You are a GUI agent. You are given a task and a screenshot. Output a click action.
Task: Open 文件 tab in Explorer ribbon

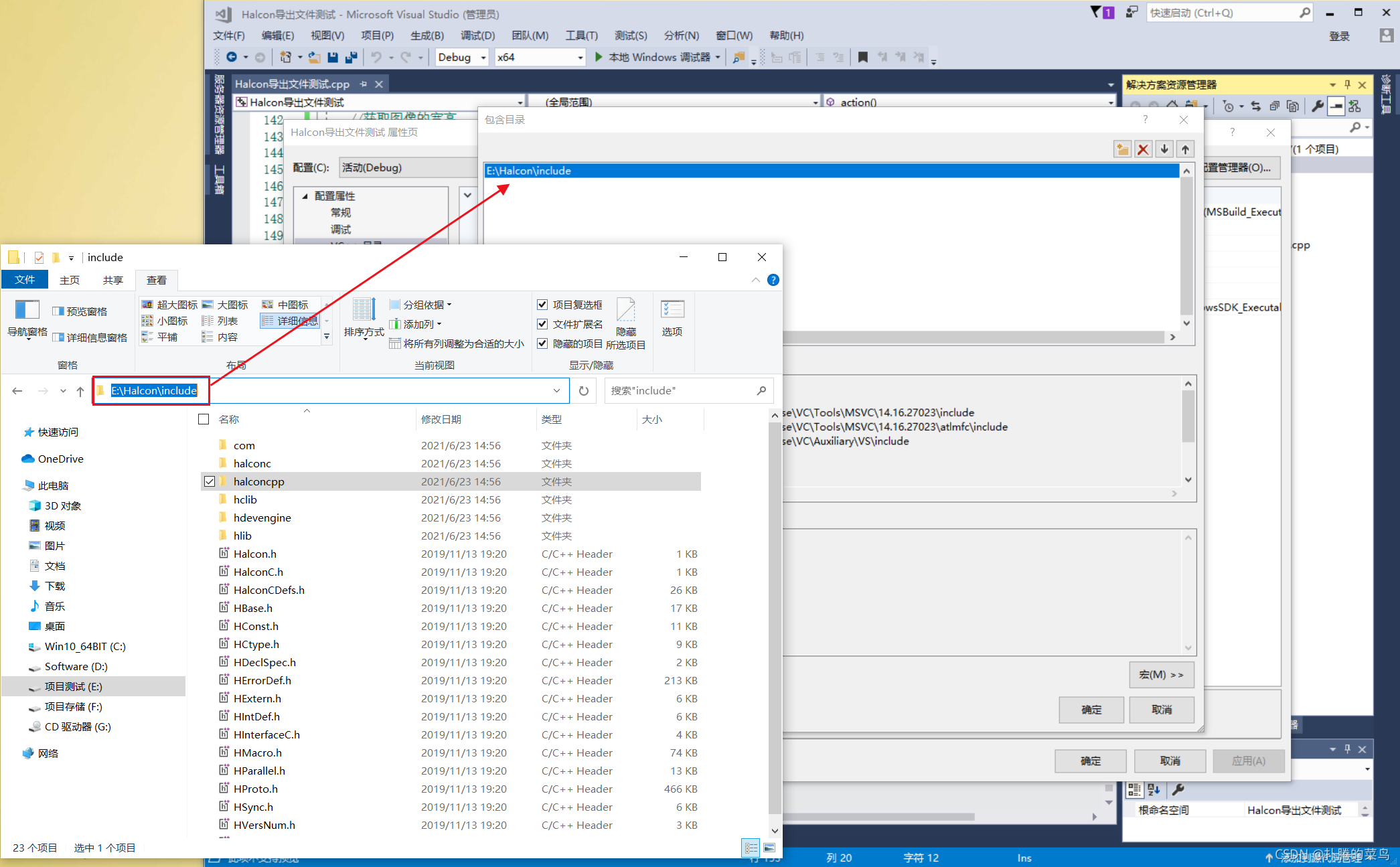click(25, 280)
